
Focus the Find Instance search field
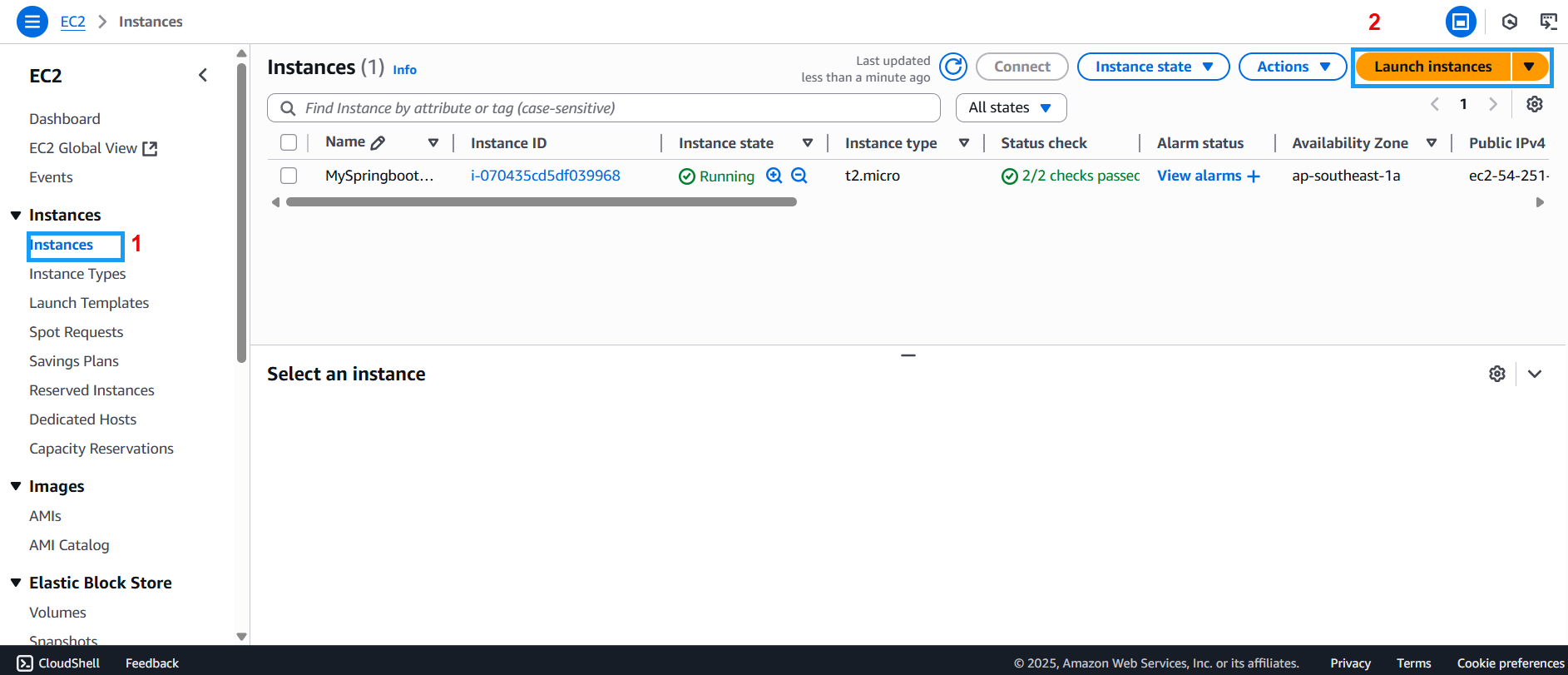604,108
